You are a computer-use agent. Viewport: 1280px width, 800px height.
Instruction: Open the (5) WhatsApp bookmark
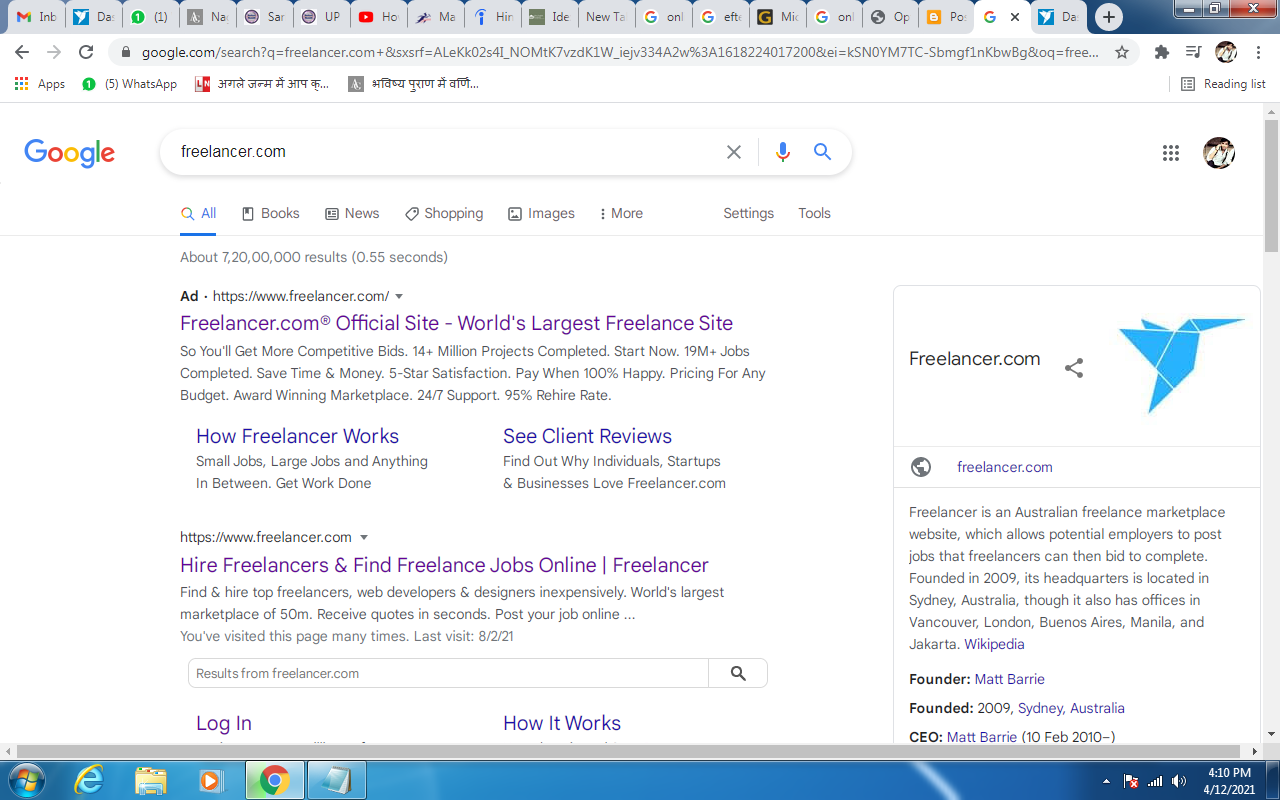(129, 84)
